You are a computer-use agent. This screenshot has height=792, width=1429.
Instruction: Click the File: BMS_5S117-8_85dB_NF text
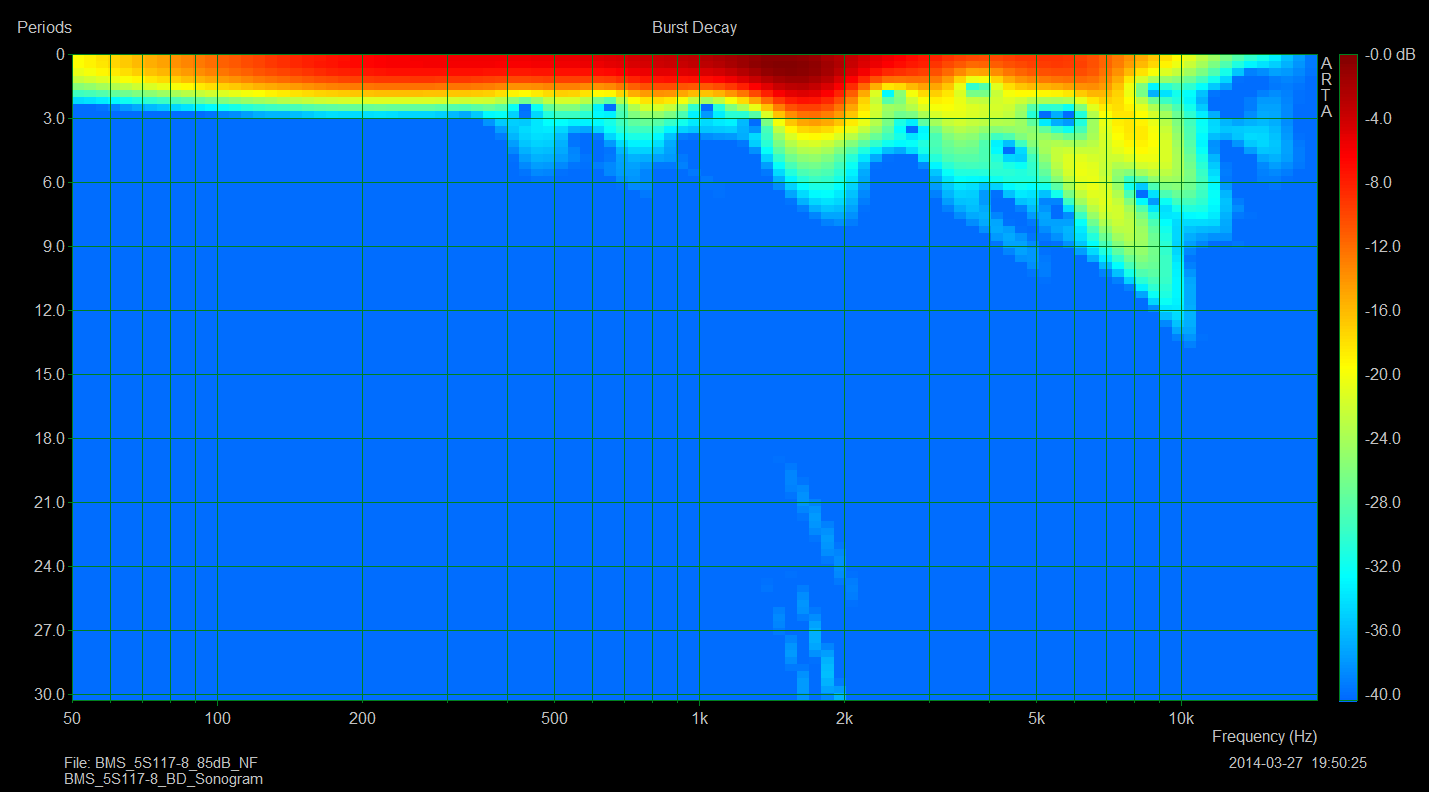160,763
